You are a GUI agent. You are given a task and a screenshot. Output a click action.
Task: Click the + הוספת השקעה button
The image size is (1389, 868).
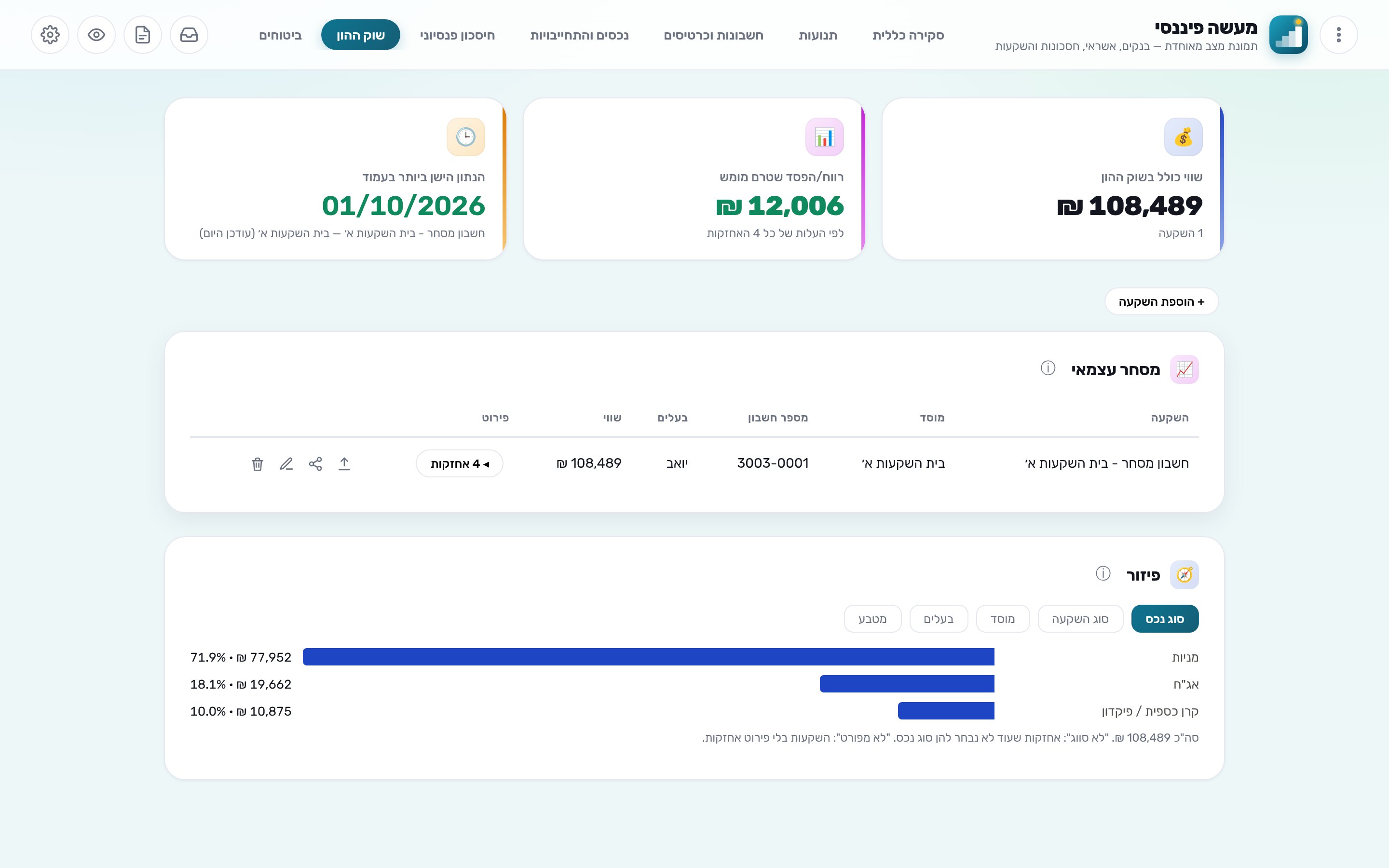[1161, 301]
